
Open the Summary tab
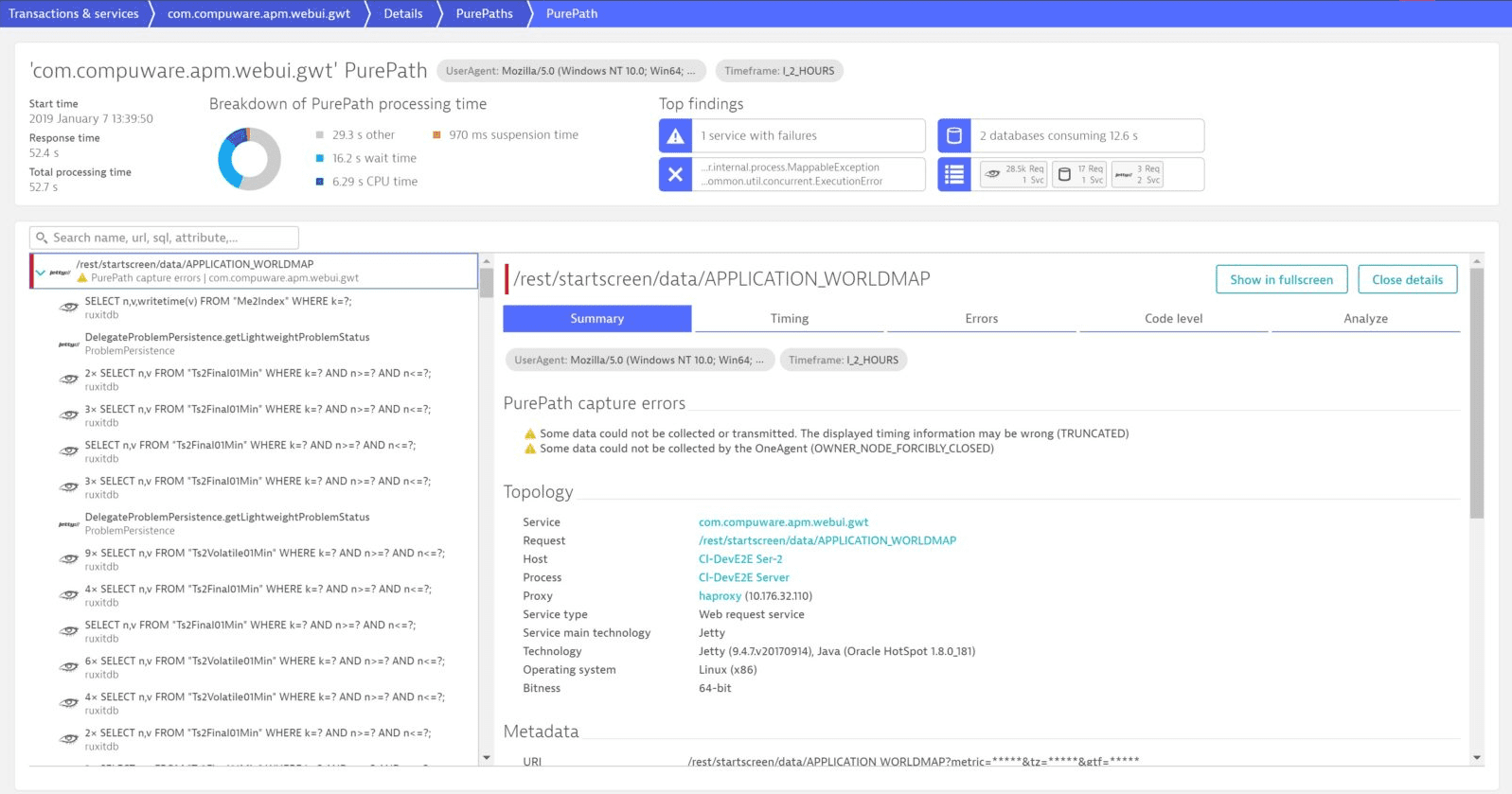coord(597,319)
